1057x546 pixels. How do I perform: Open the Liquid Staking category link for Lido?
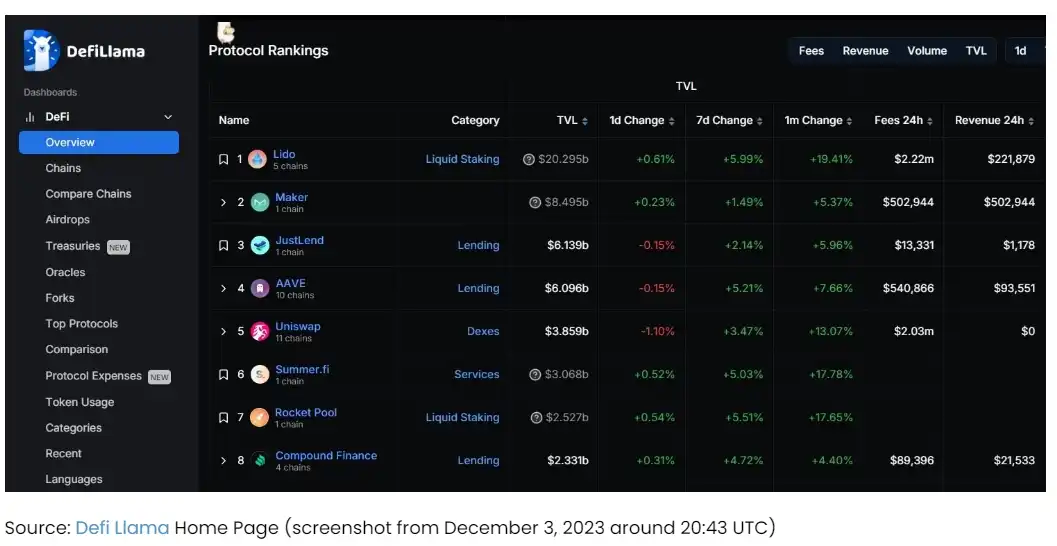[462, 160]
